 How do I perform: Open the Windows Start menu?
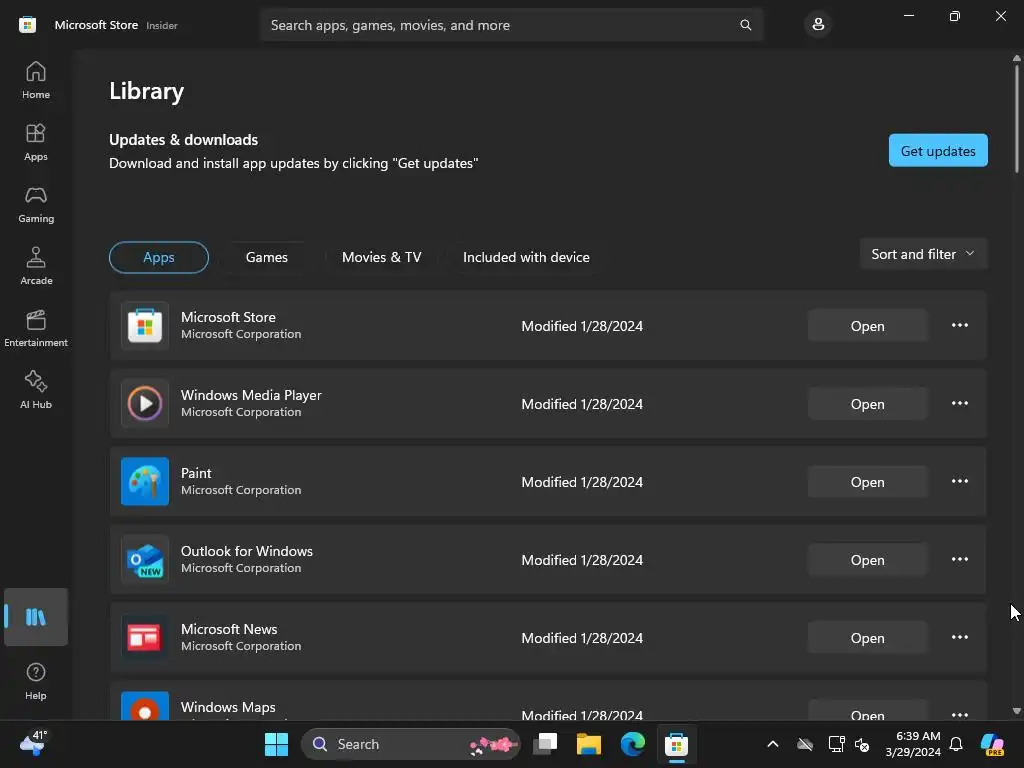(x=276, y=744)
